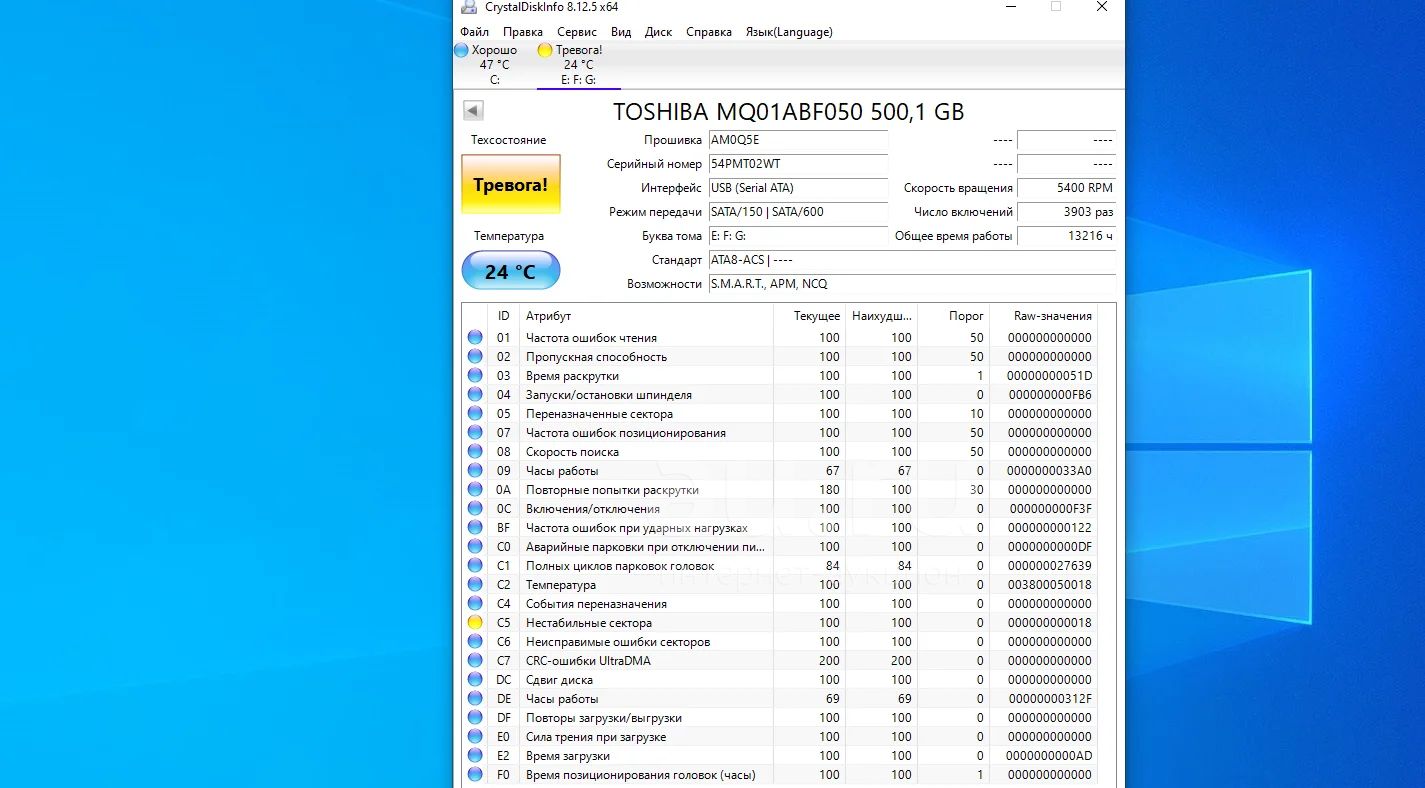This screenshot has height=788, width=1425.
Task: Select the Полных циклов парковок головок row
Action: 780,565
